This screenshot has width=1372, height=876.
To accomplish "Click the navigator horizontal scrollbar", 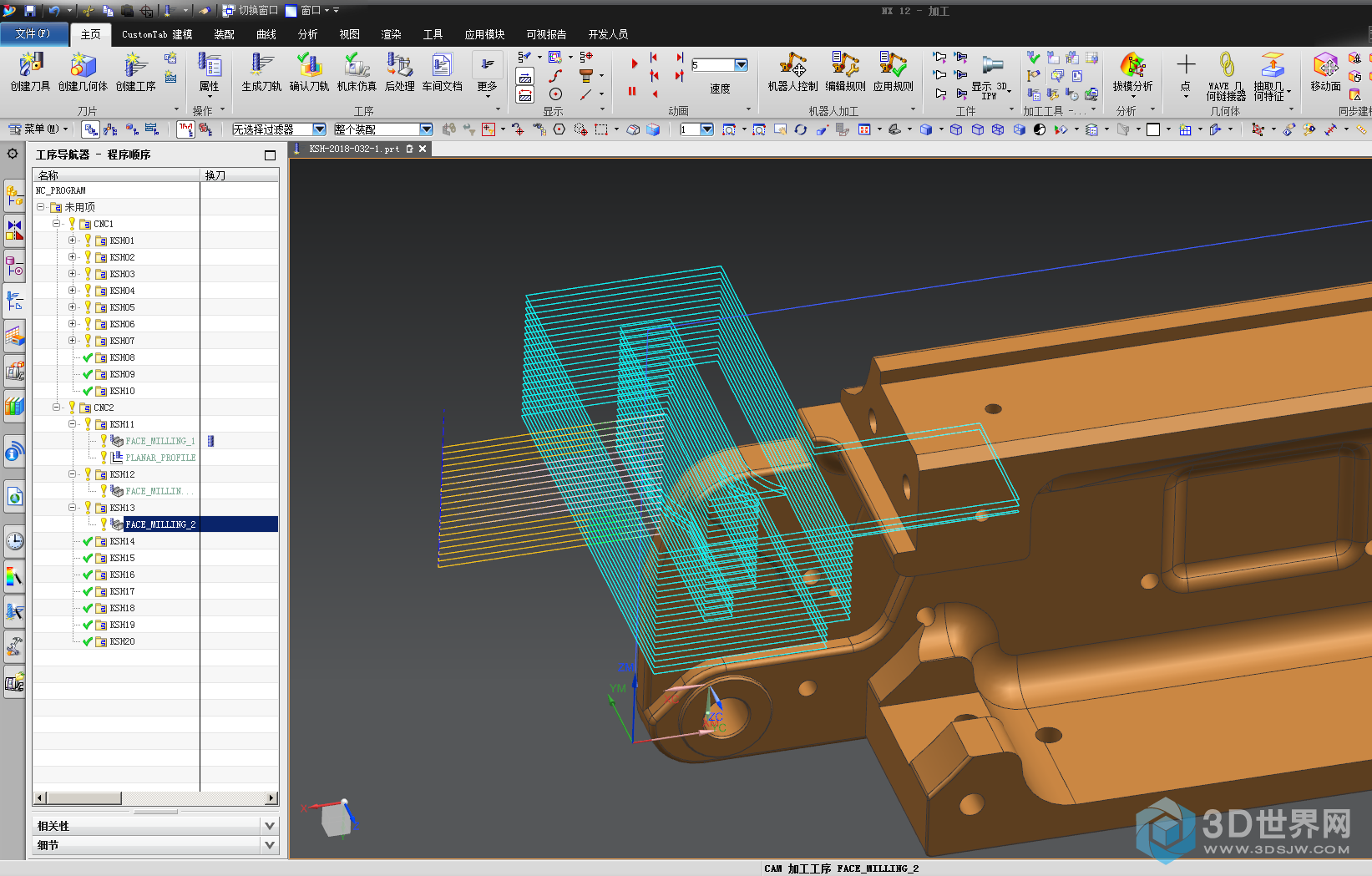I will click(x=154, y=798).
